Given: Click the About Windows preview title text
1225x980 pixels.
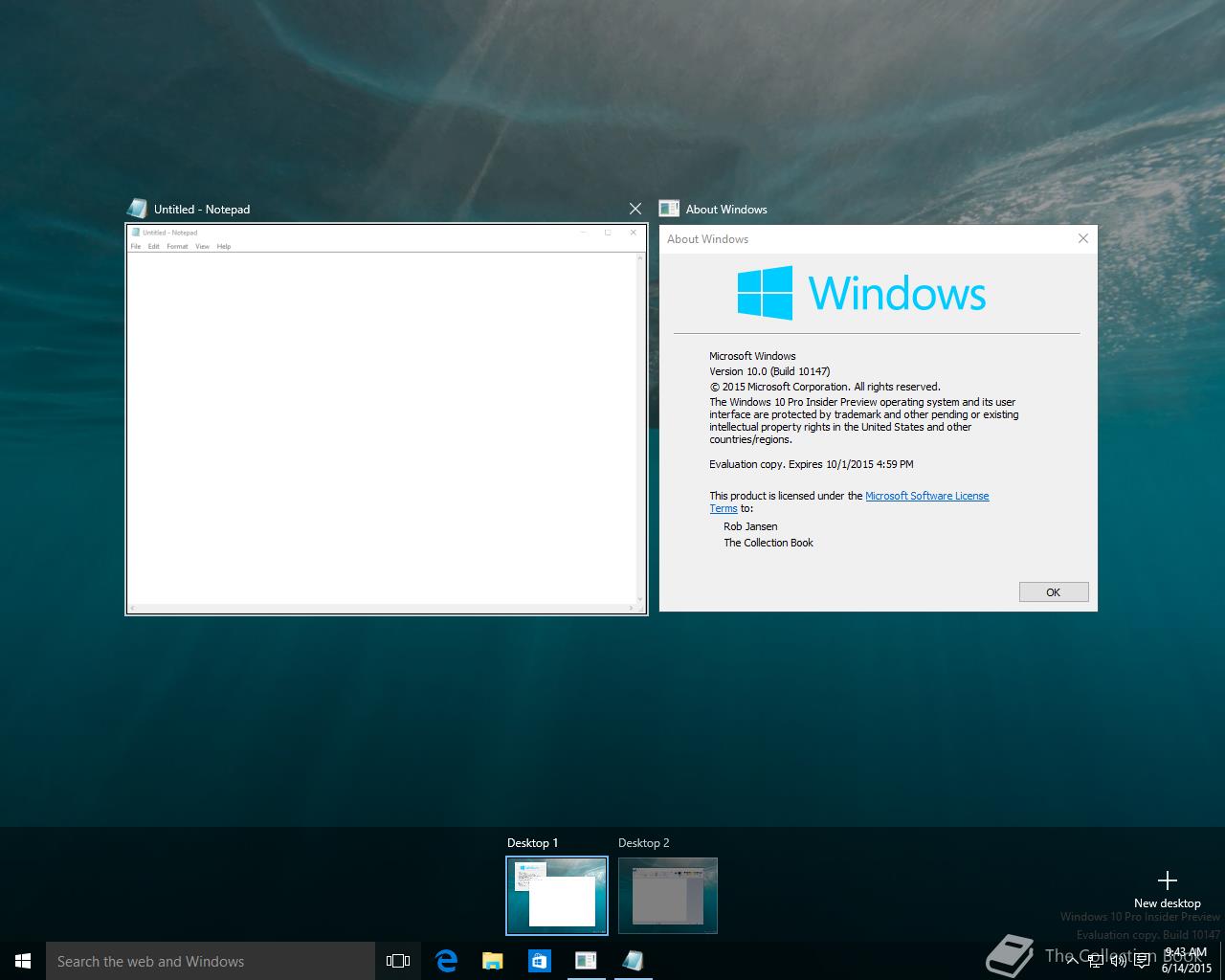Looking at the screenshot, I should 726,210.
